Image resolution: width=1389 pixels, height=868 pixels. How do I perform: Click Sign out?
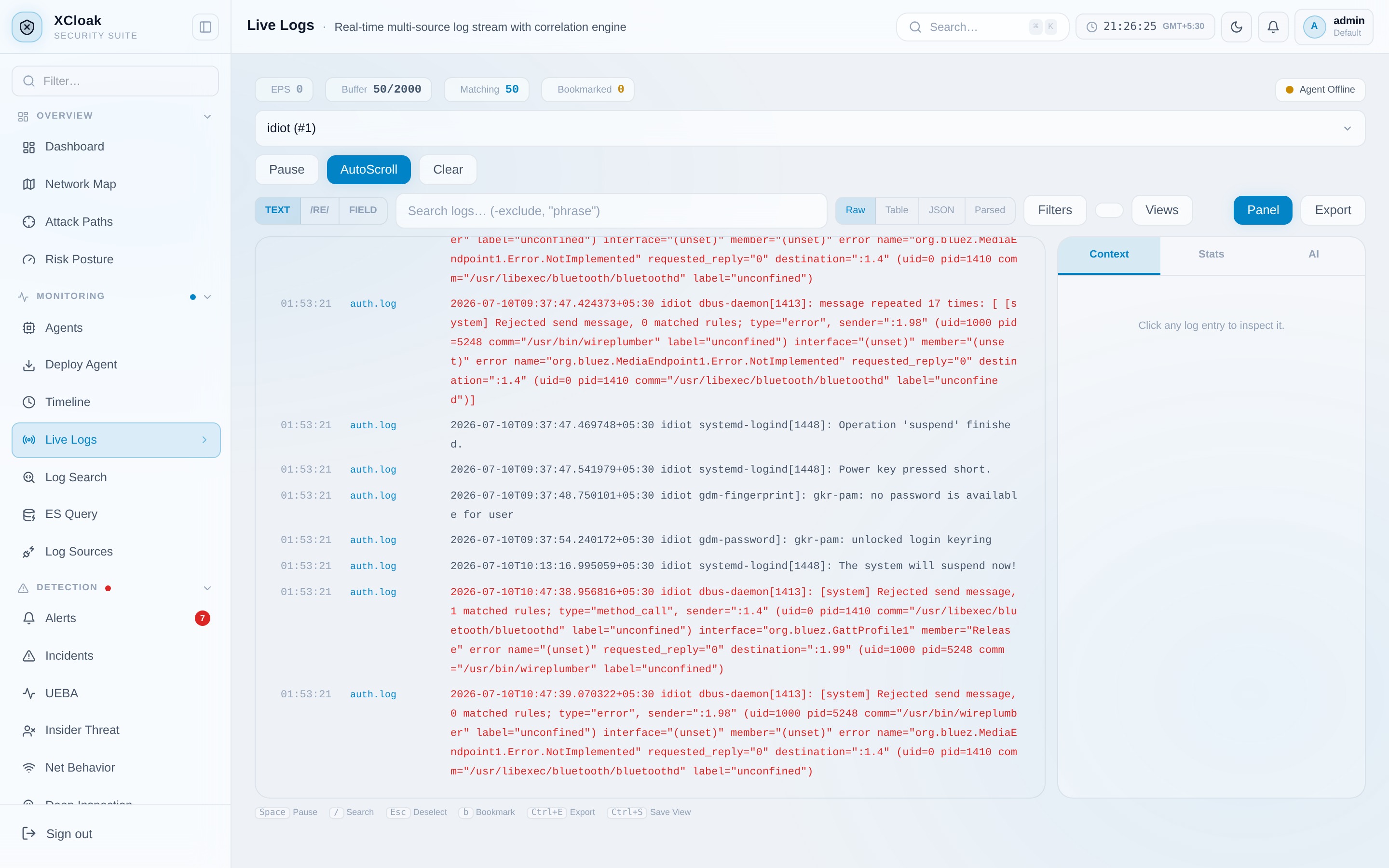tap(69, 834)
